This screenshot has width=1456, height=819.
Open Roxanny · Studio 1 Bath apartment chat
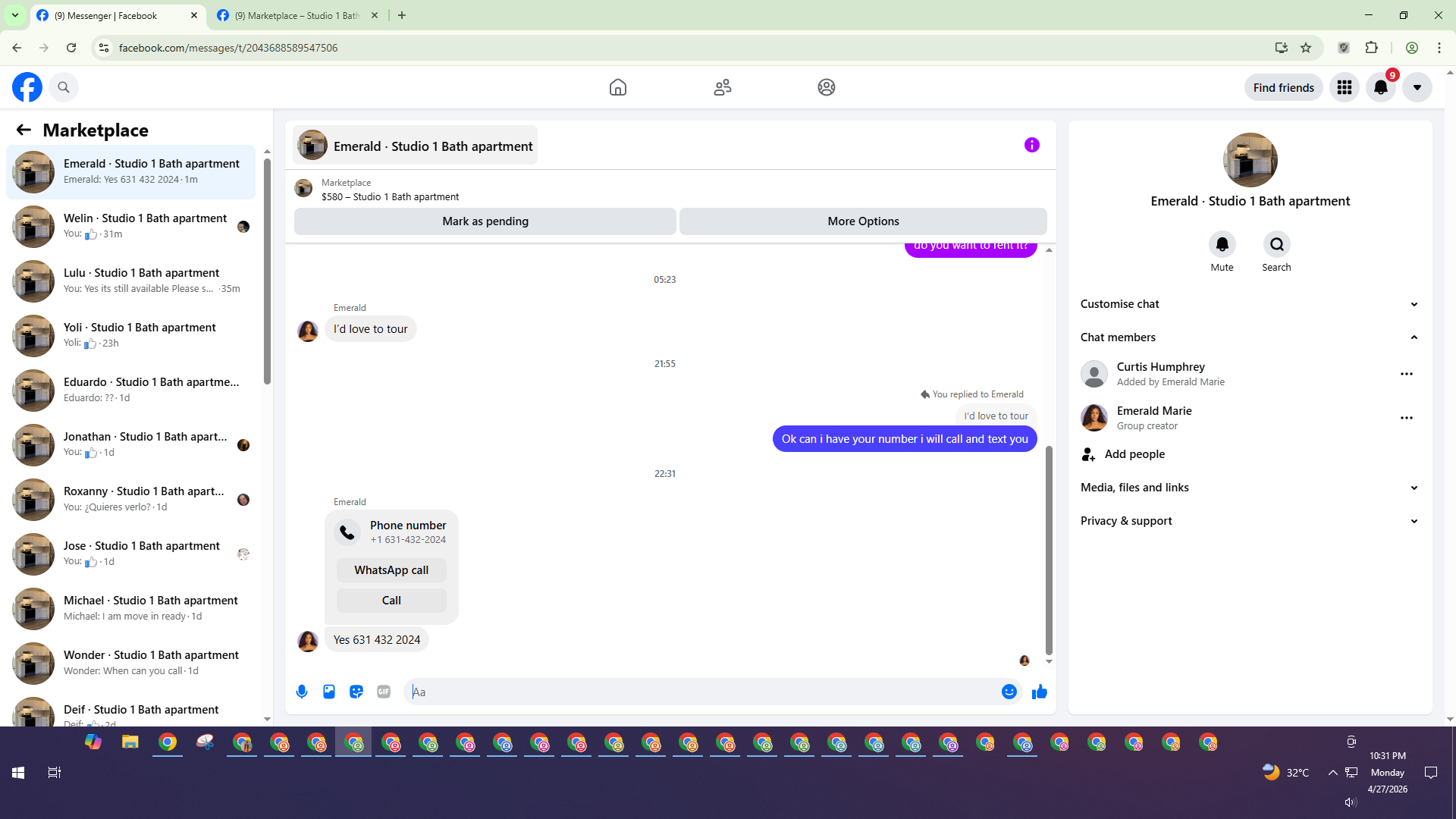point(131,499)
